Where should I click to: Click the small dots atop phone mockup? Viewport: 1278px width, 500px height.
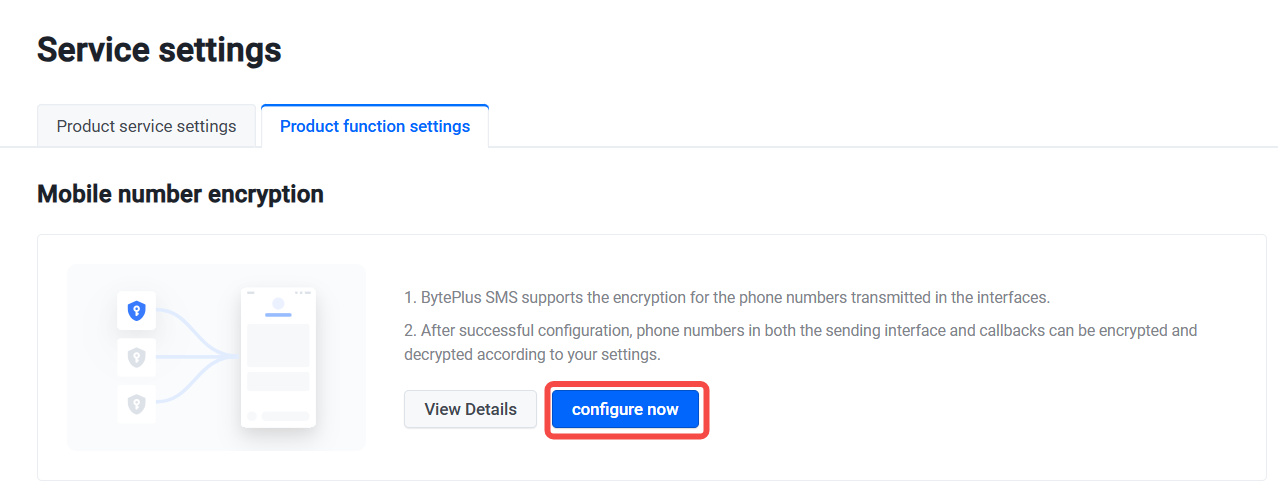tap(302, 293)
